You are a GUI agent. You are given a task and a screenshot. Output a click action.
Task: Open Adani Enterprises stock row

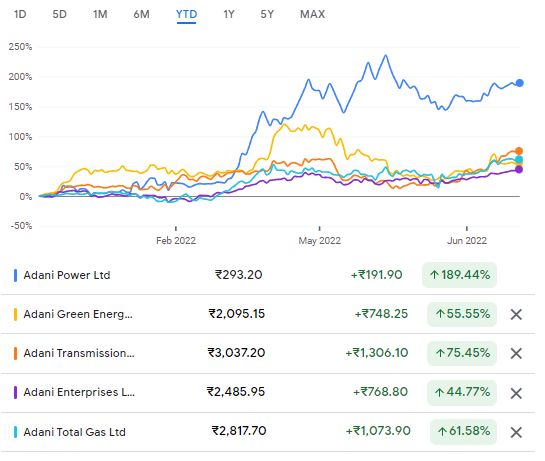[x=268, y=393]
